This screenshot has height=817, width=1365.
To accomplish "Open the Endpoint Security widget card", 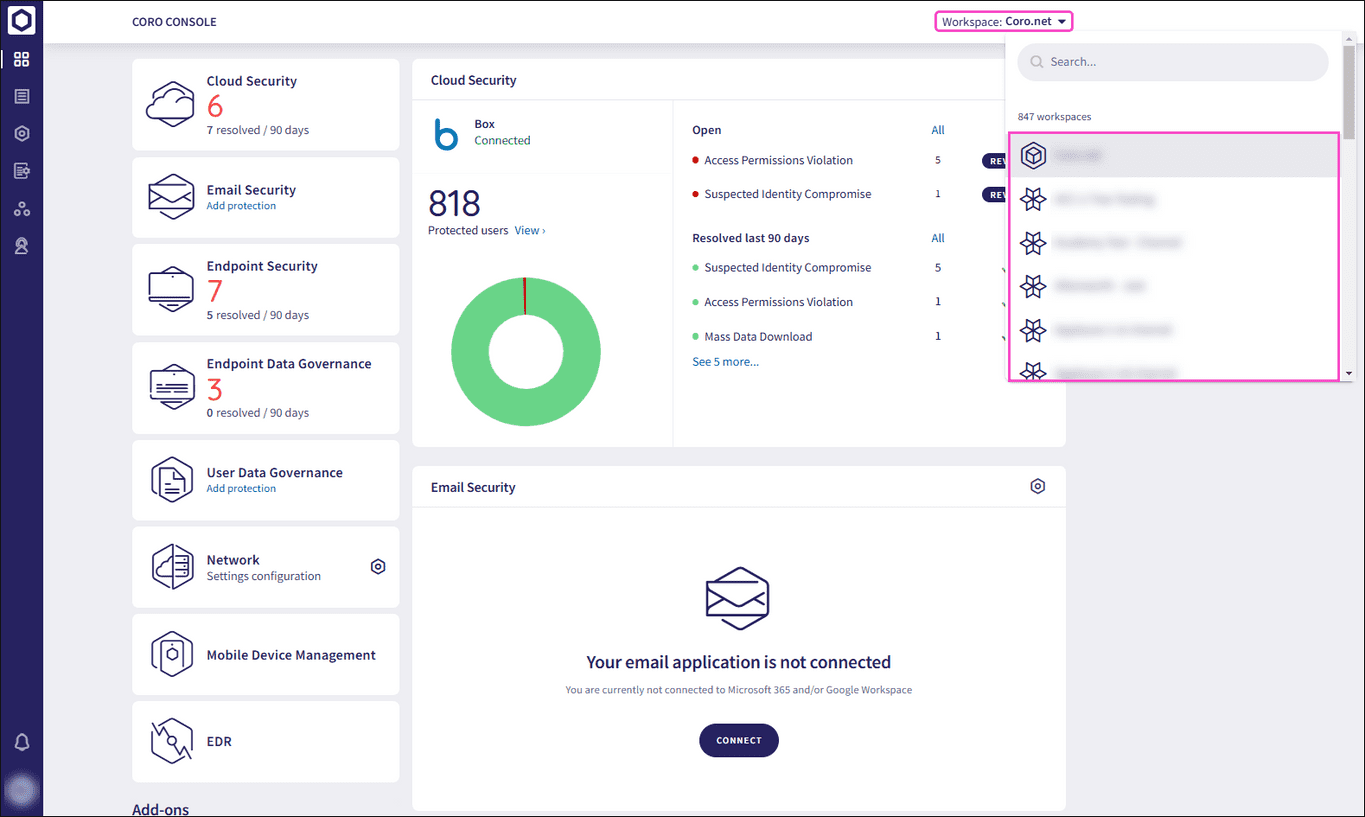I will pos(265,290).
